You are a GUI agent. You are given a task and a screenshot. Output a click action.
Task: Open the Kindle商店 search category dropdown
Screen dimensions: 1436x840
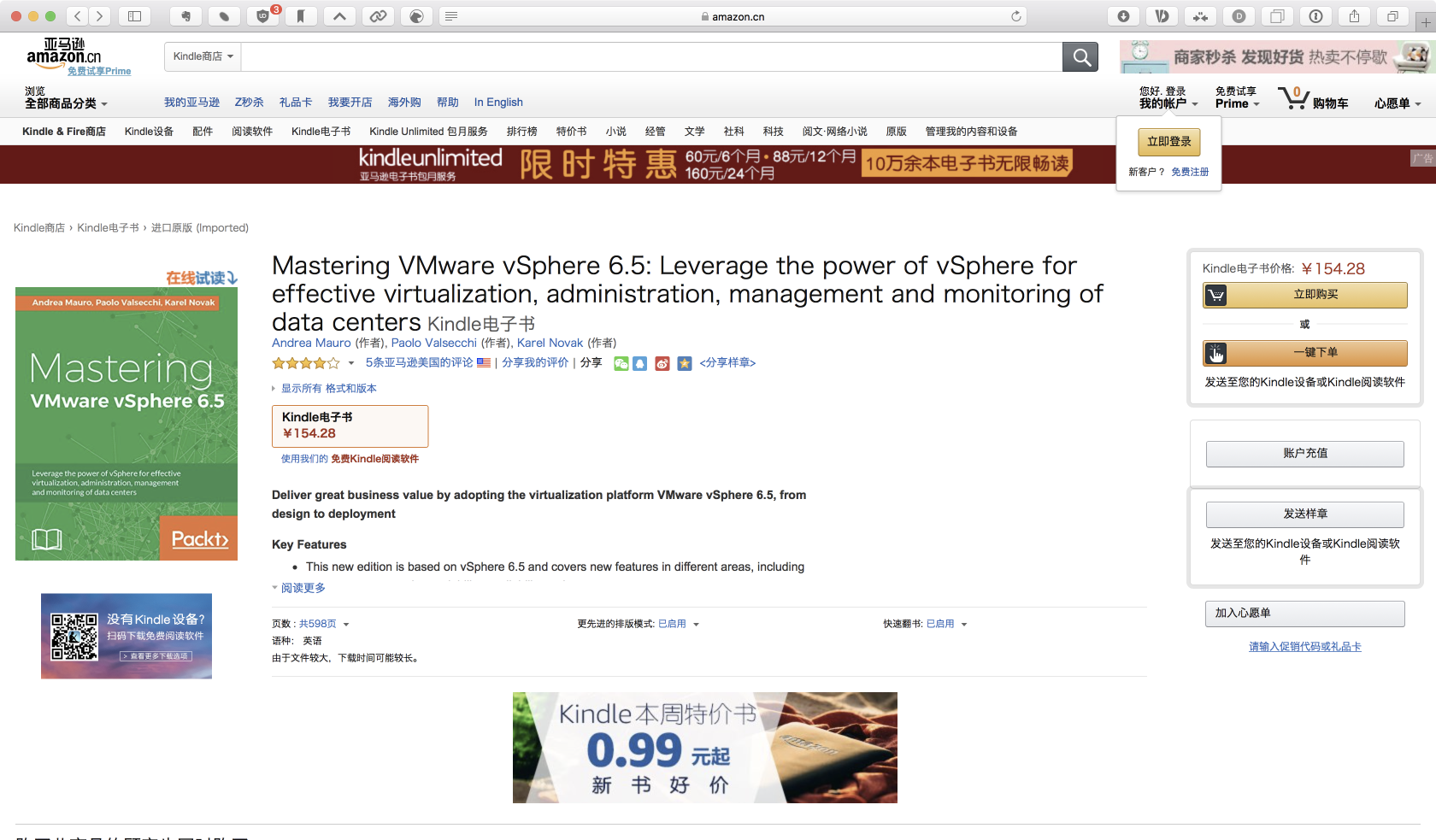pyautogui.click(x=203, y=56)
